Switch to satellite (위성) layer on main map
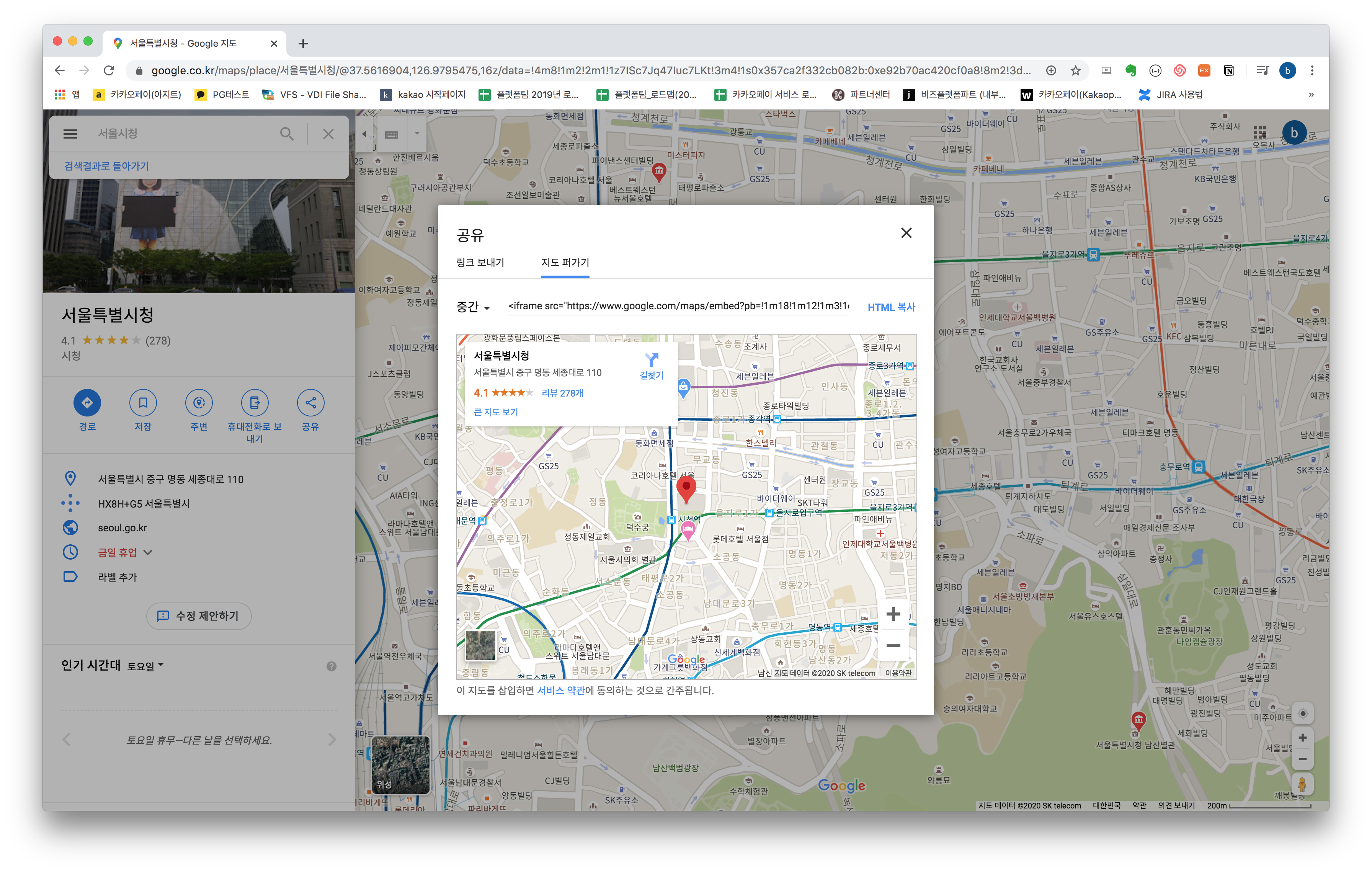The image size is (1372, 872). coord(400,765)
